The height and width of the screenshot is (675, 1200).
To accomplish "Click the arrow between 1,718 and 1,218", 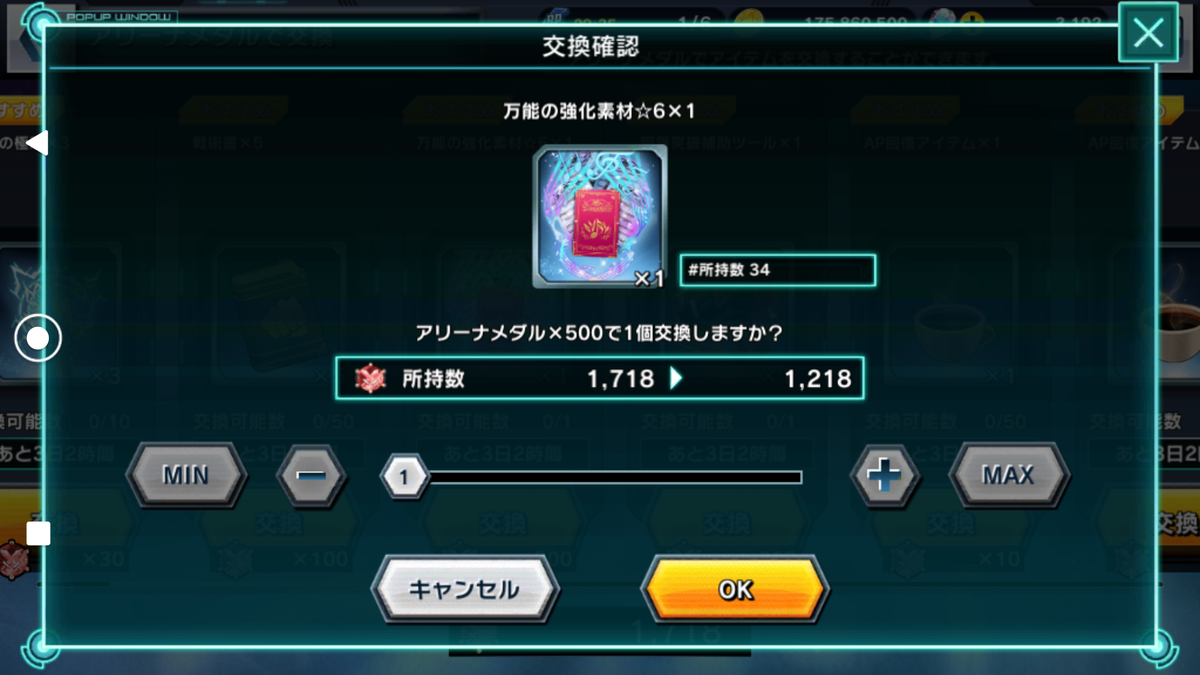I will [x=677, y=379].
